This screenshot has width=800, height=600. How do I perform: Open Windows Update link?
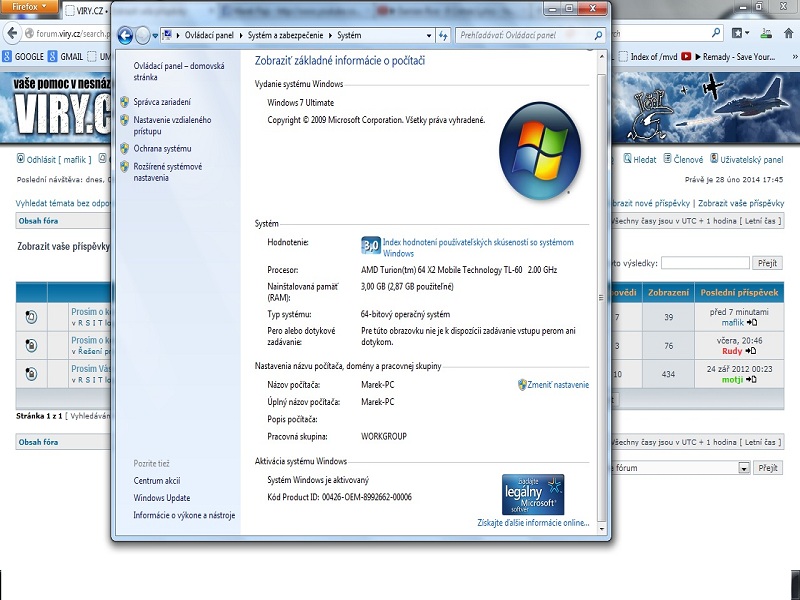pos(162,498)
